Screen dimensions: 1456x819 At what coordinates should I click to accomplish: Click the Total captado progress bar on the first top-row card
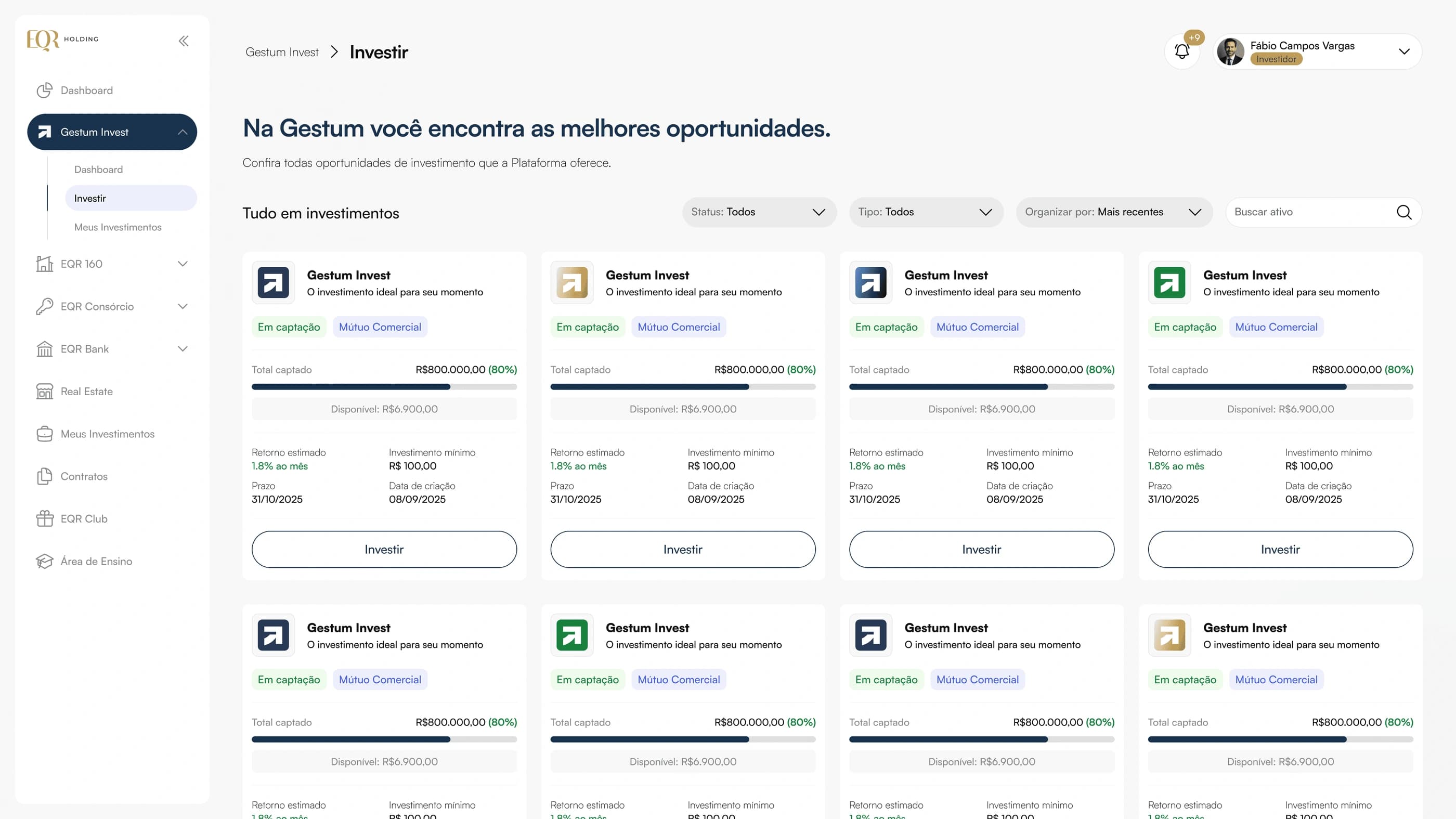[x=384, y=387]
